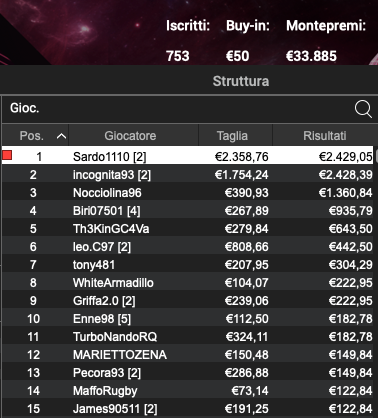Choose the Biri07501 entry
Image resolution: width=378 pixels, height=418 pixels.
click(188, 210)
